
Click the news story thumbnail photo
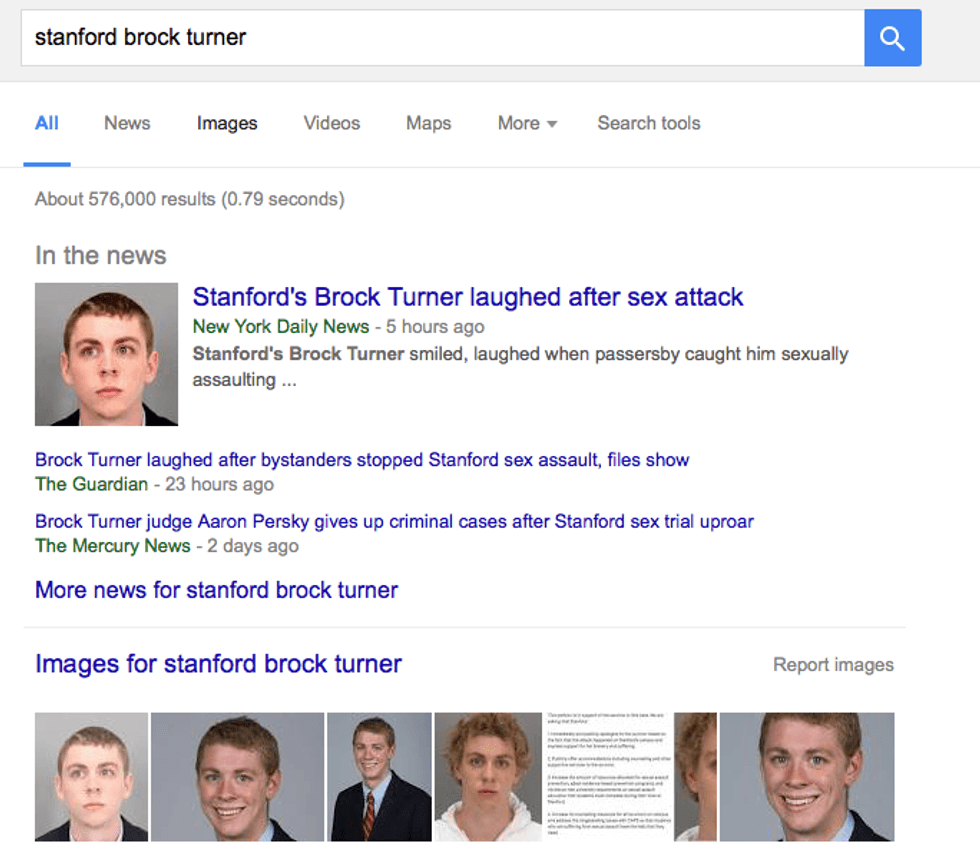[x=106, y=354]
